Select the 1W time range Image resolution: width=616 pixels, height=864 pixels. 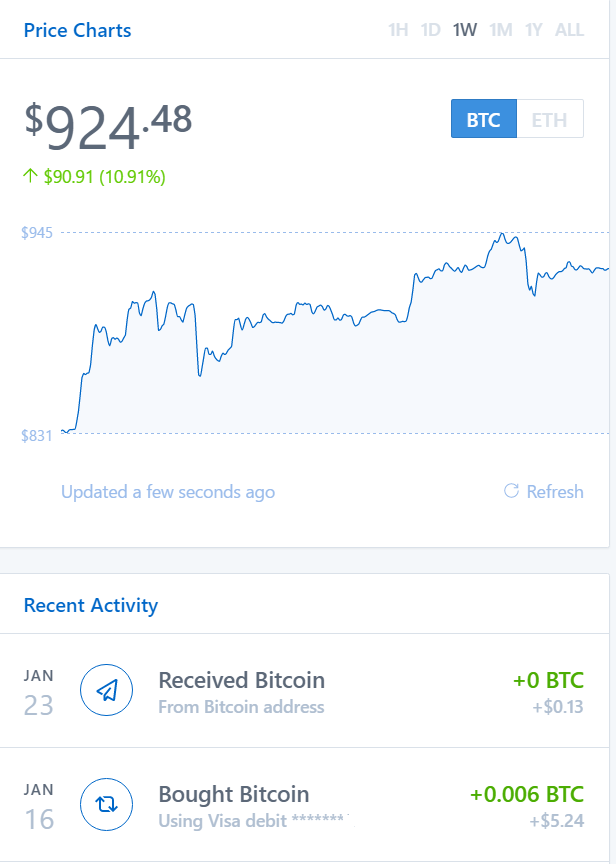click(464, 30)
